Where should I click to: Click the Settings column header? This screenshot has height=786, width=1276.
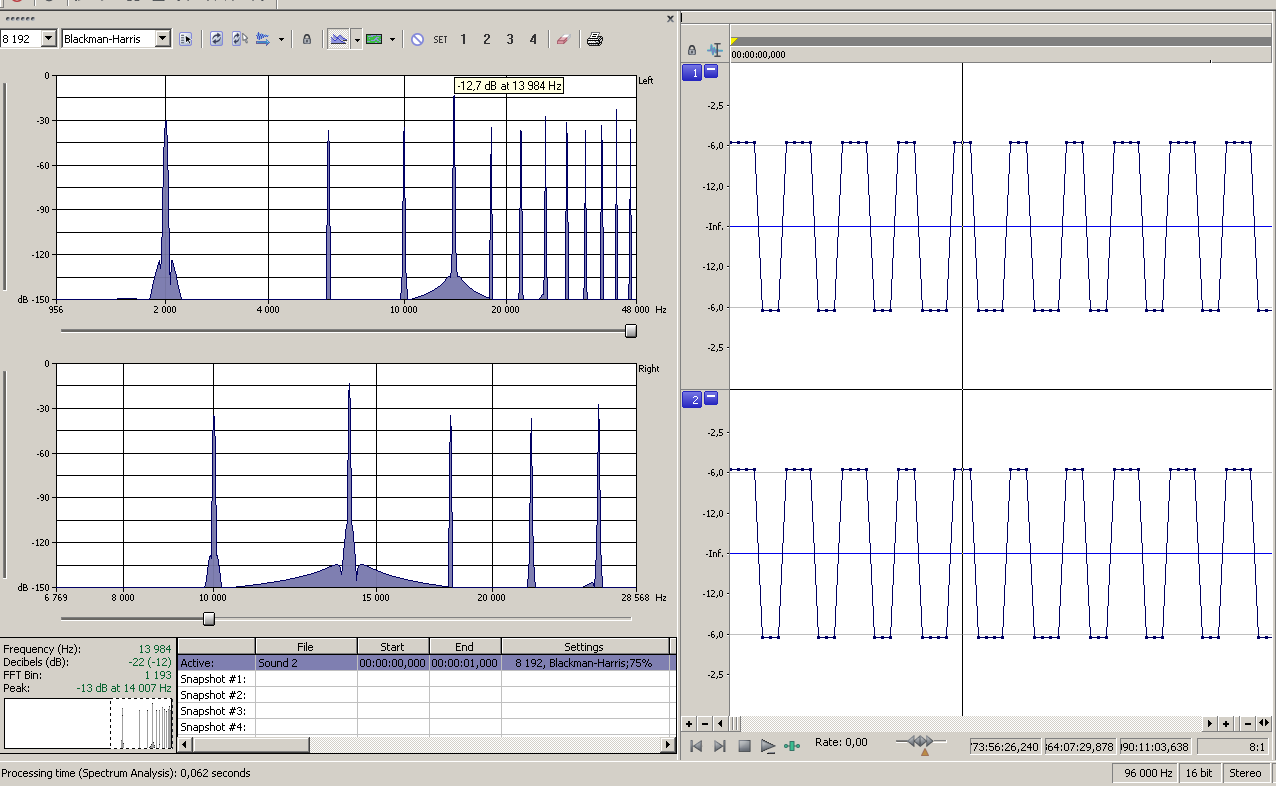click(x=583, y=647)
